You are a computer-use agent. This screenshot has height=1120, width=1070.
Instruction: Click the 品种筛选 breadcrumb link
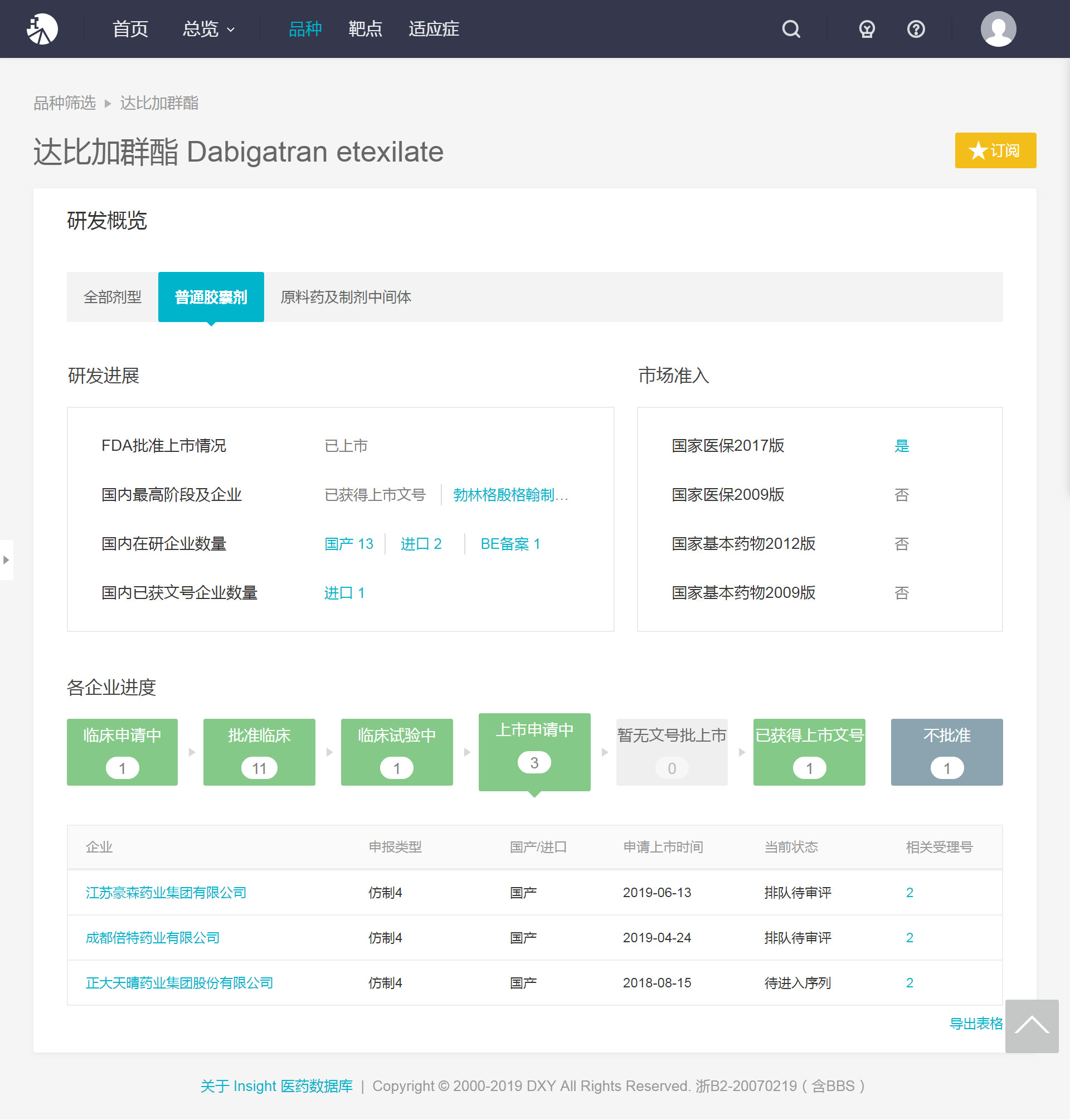click(65, 103)
